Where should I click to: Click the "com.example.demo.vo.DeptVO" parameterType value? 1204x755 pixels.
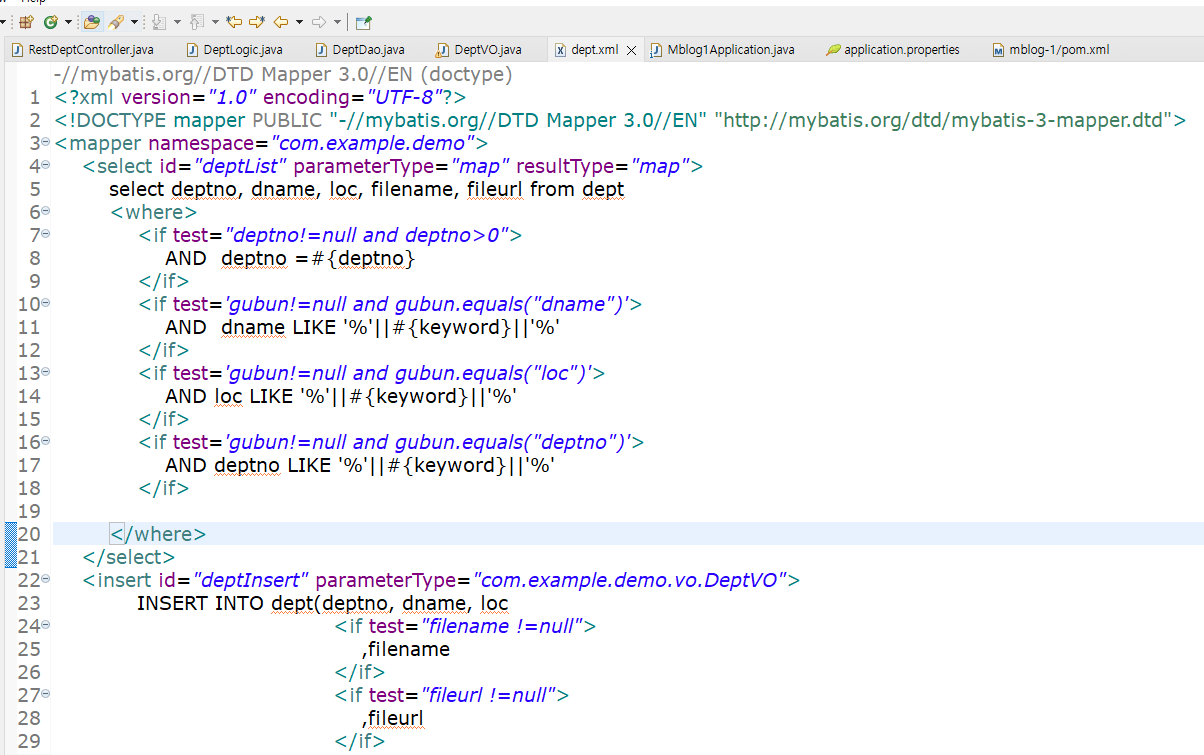(630, 580)
